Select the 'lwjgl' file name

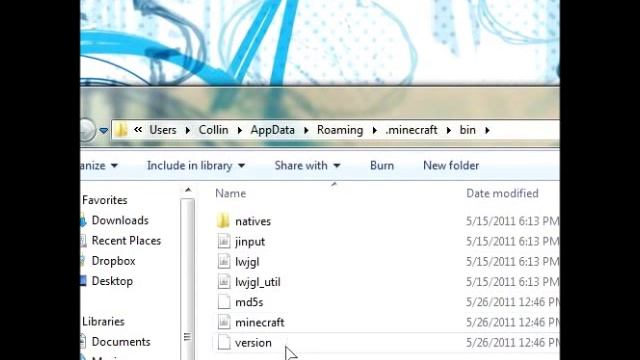(x=247, y=262)
